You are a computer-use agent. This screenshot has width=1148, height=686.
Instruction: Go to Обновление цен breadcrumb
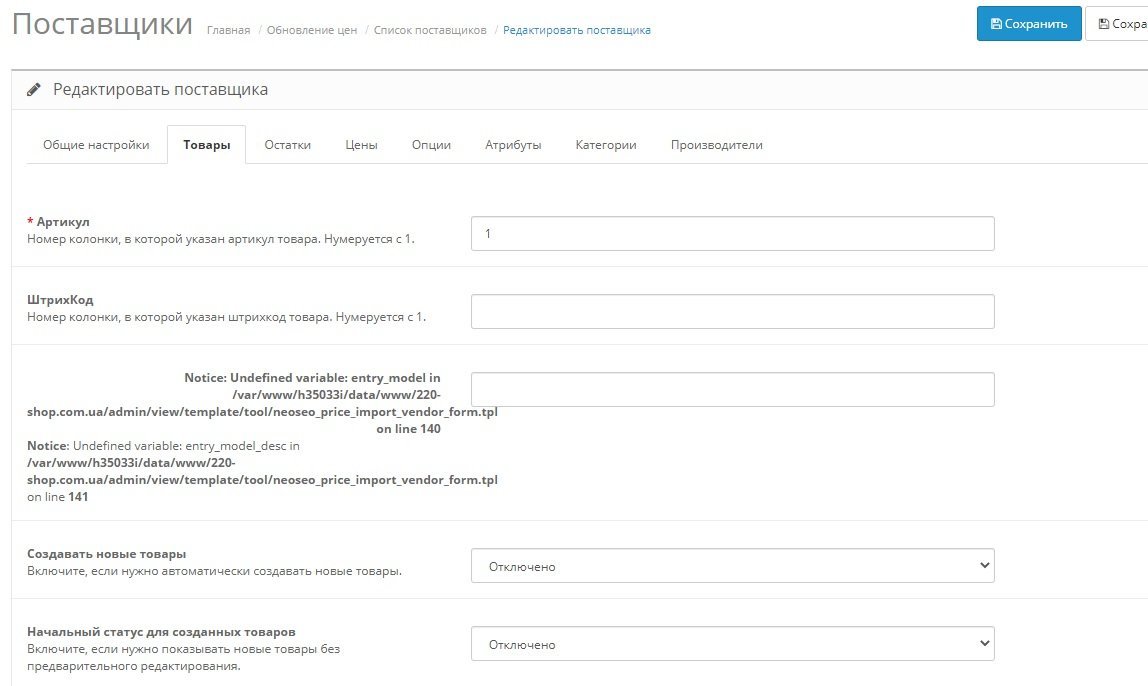[x=312, y=30]
